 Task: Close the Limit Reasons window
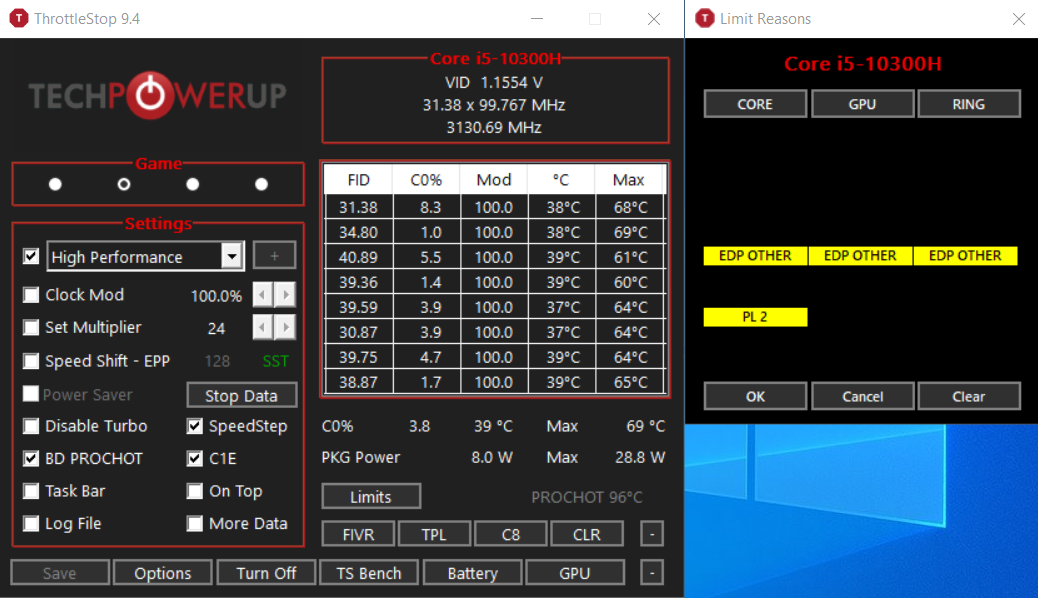[1019, 19]
